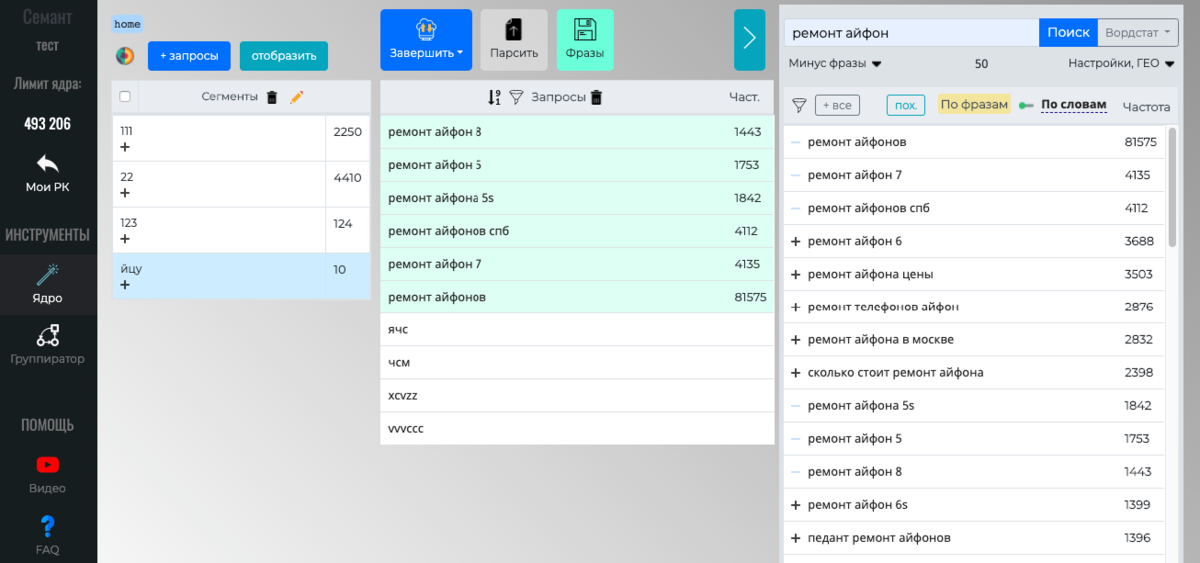The height and width of the screenshot is (563, 1200).
Task: Select the По фразам mode
Action: click(974, 105)
